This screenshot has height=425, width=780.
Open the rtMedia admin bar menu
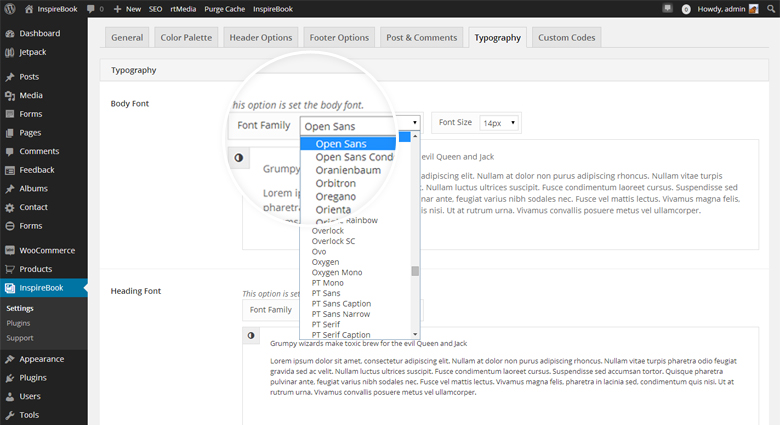[x=183, y=9]
